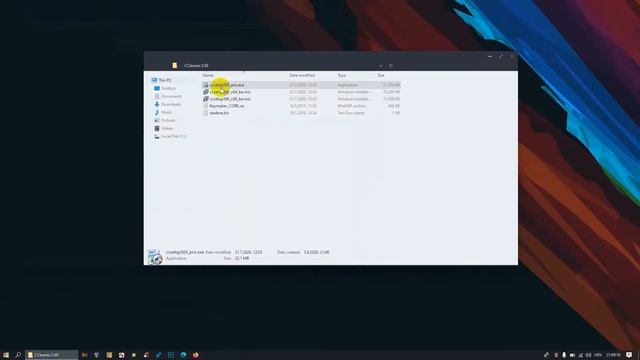The image size is (640, 360).
Task: Click the microphone icon in system tray
Action: [x=564, y=355]
